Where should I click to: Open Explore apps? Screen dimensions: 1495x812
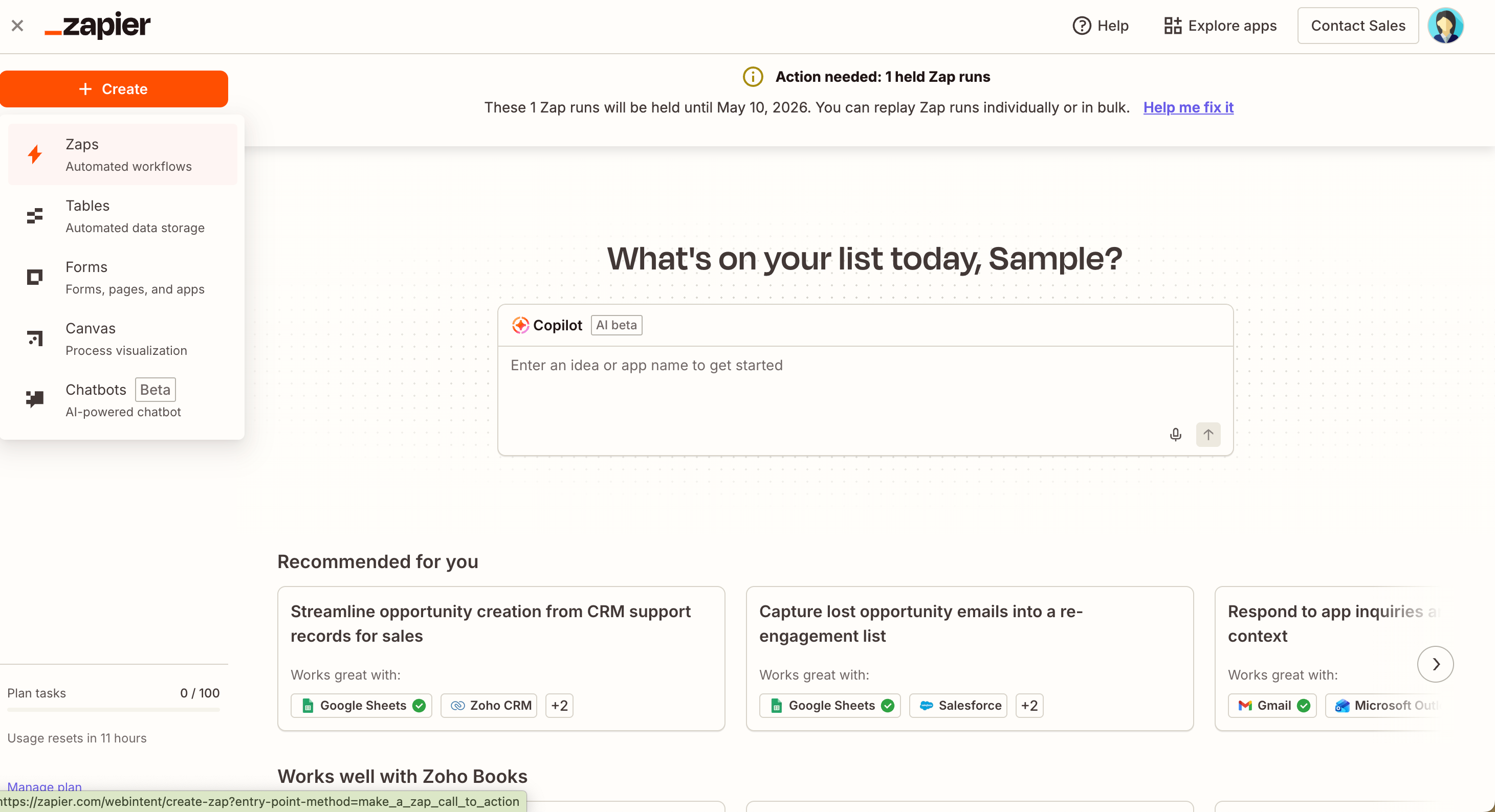(x=1220, y=26)
